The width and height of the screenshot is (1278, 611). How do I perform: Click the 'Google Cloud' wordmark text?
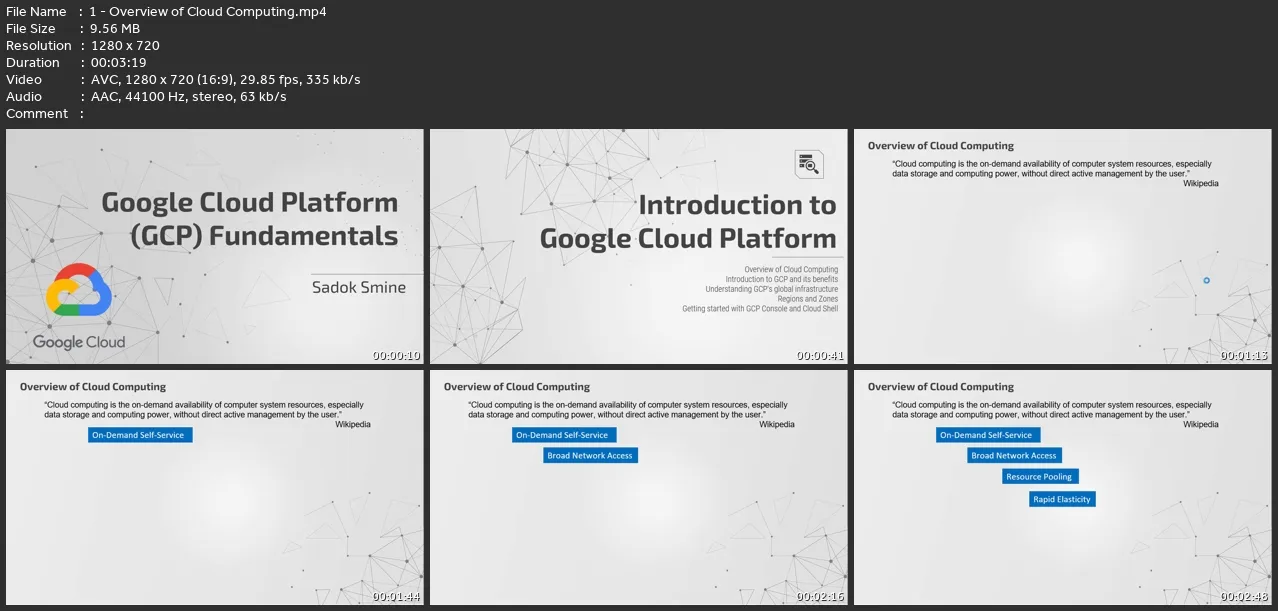pyautogui.click(x=79, y=342)
